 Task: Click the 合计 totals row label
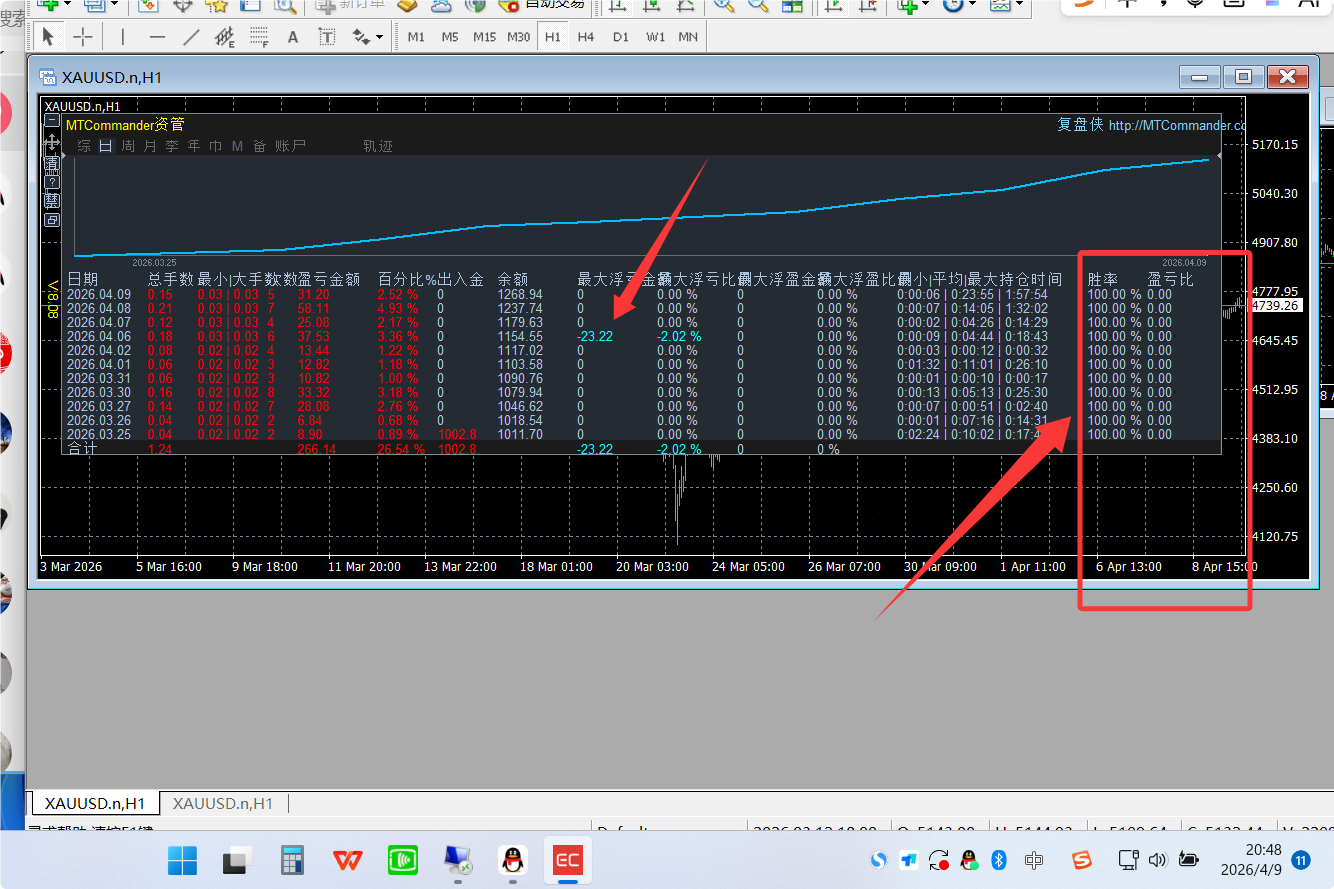(82, 450)
